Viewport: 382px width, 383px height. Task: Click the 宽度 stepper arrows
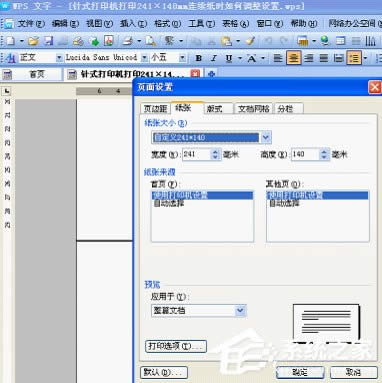click(x=216, y=154)
